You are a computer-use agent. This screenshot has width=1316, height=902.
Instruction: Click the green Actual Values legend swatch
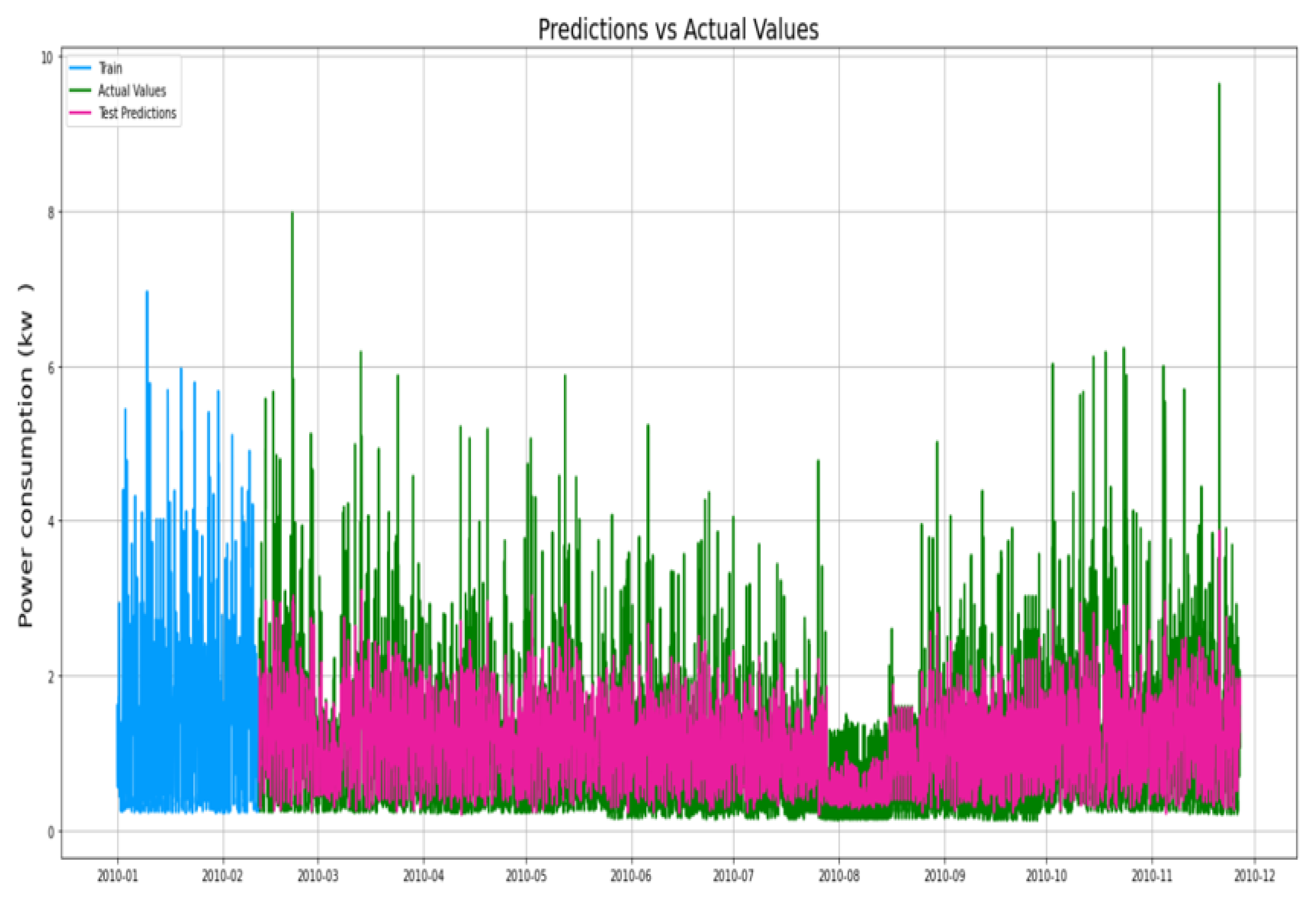pyautogui.click(x=80, y=91)
